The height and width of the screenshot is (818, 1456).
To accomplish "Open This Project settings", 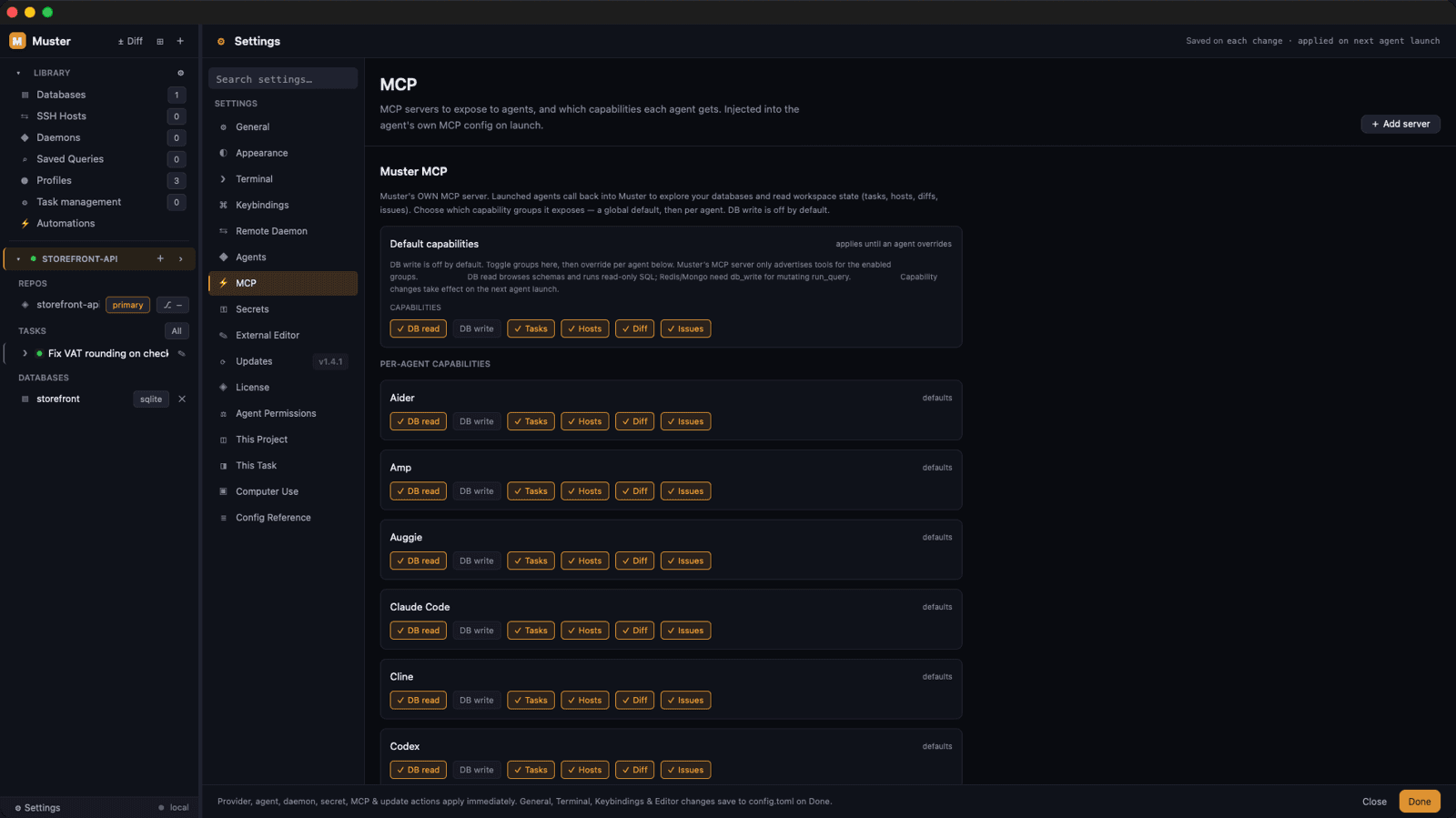I will tap(283, 439).
